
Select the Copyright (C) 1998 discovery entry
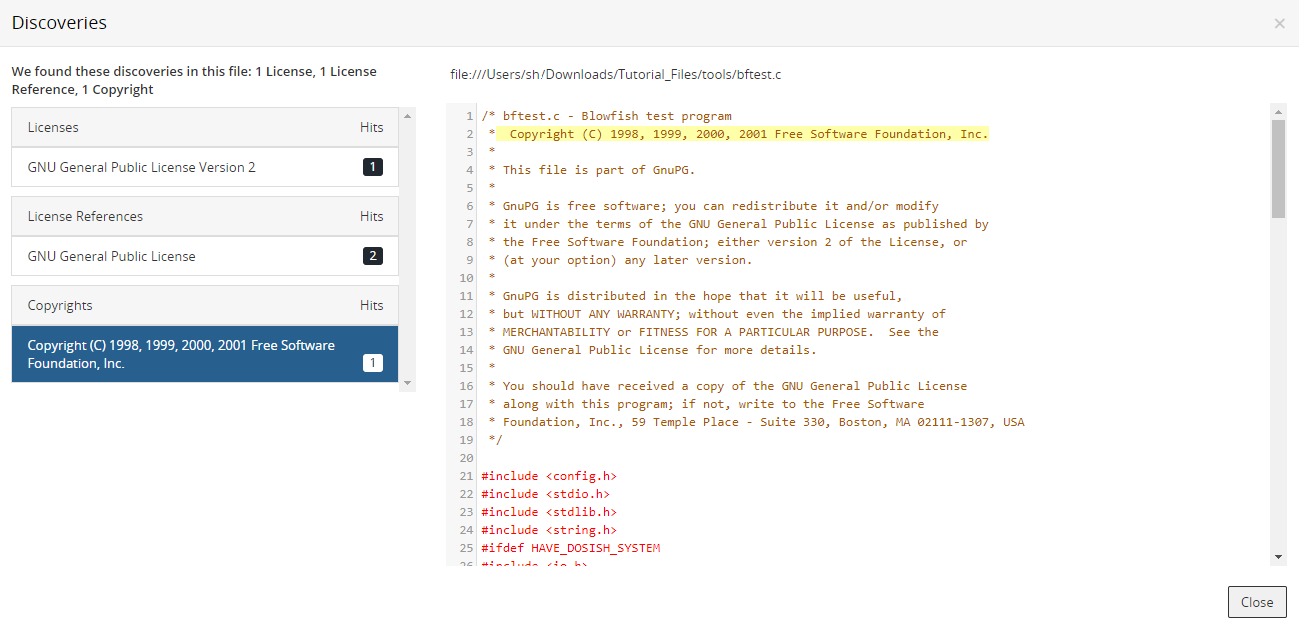[180, 353]
